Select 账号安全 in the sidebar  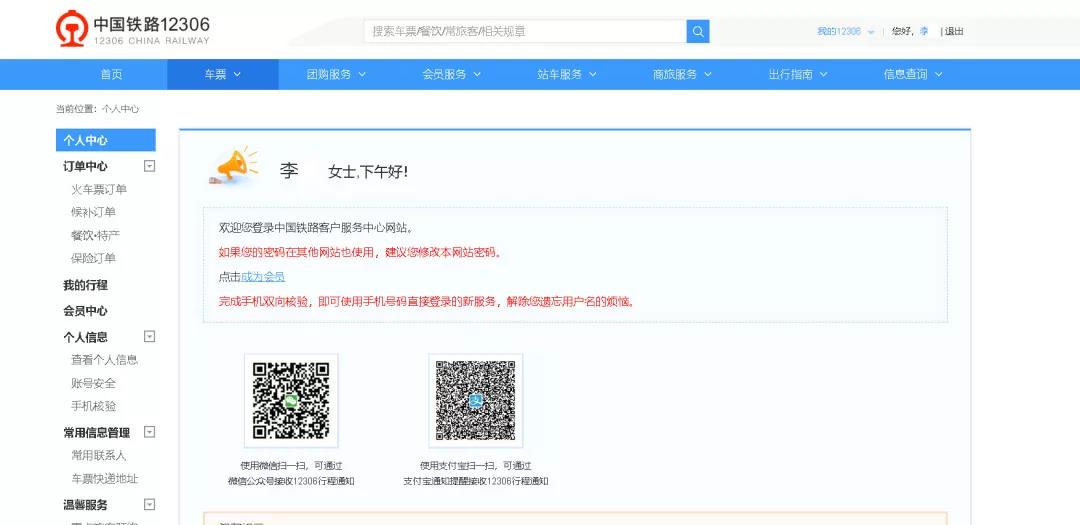tap(93, 383)
